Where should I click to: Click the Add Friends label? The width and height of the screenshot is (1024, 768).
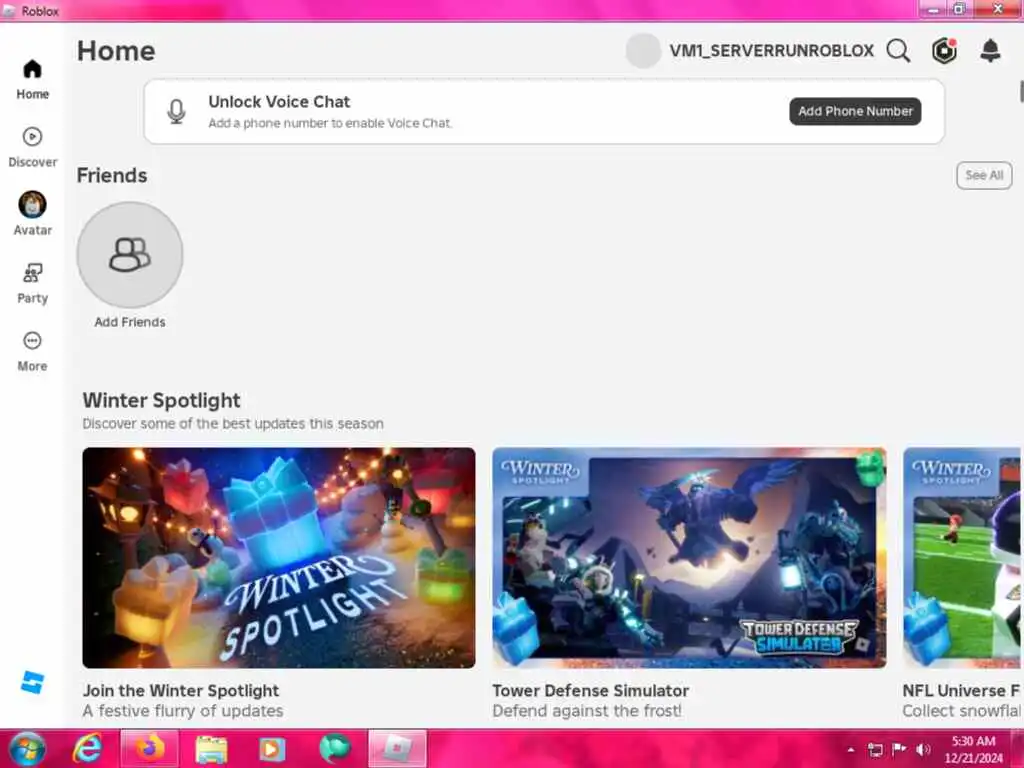[130, 322]
